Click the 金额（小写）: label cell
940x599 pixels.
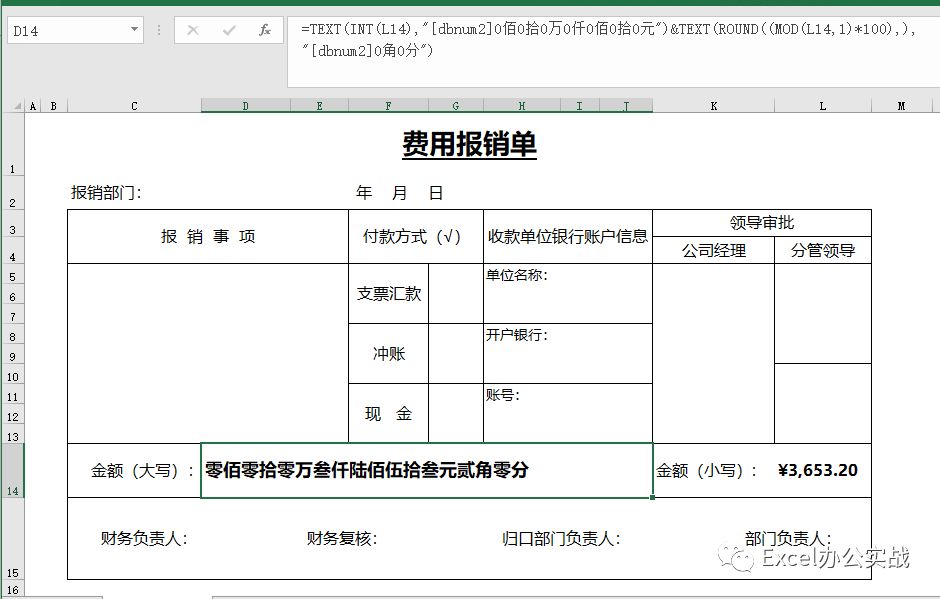click(713, 471)
